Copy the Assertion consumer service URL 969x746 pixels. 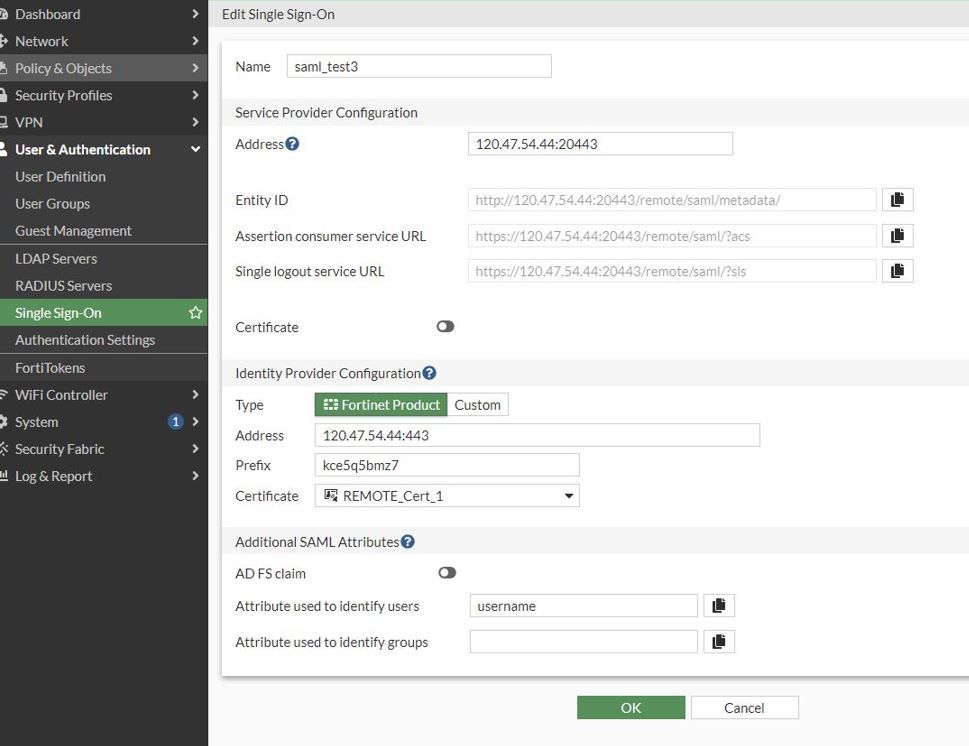(897, 236)
